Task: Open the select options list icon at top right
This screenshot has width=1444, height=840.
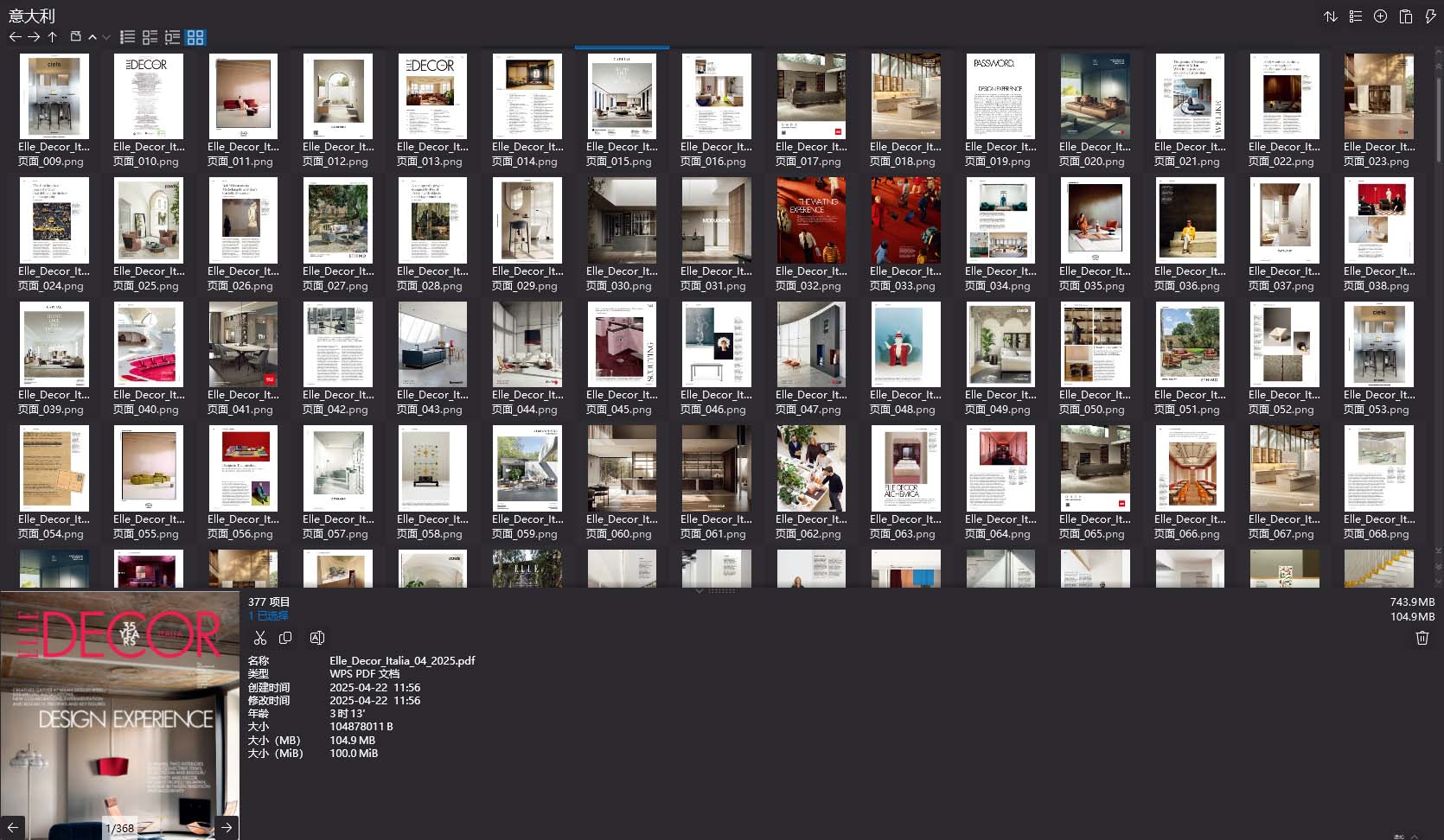Action: (x=1355, y=16)
